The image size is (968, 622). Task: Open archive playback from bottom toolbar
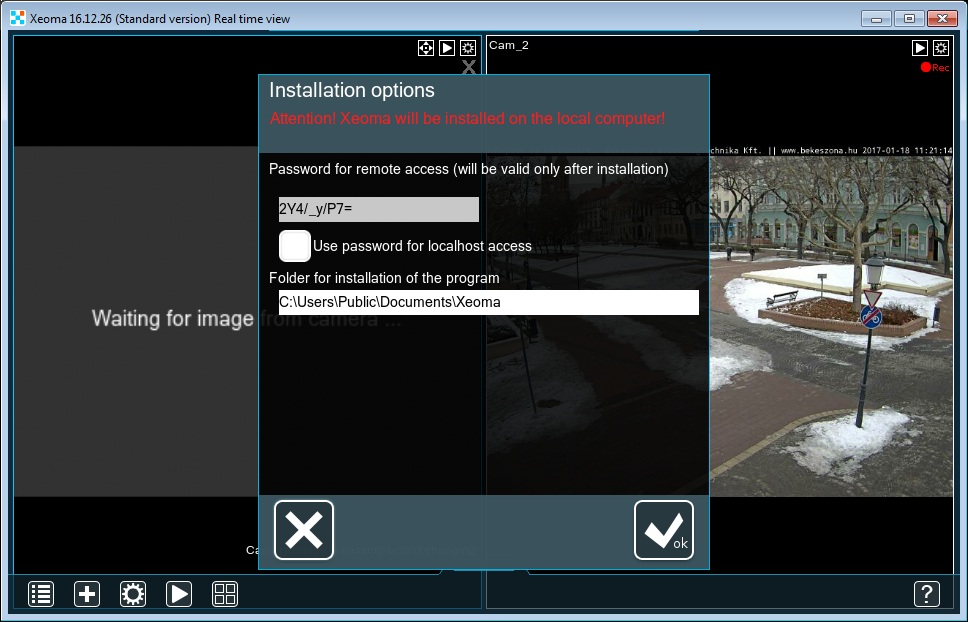click(179, 594)
